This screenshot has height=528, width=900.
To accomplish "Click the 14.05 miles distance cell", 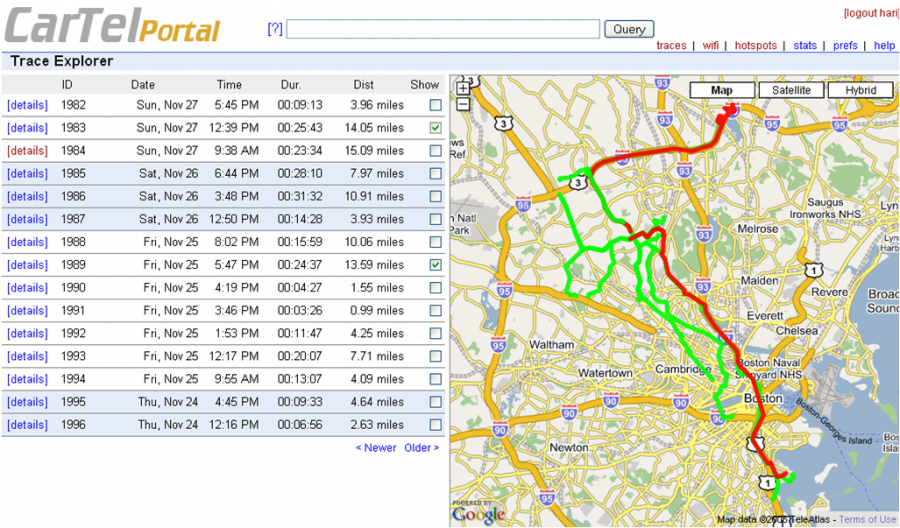I will [374, 127].
